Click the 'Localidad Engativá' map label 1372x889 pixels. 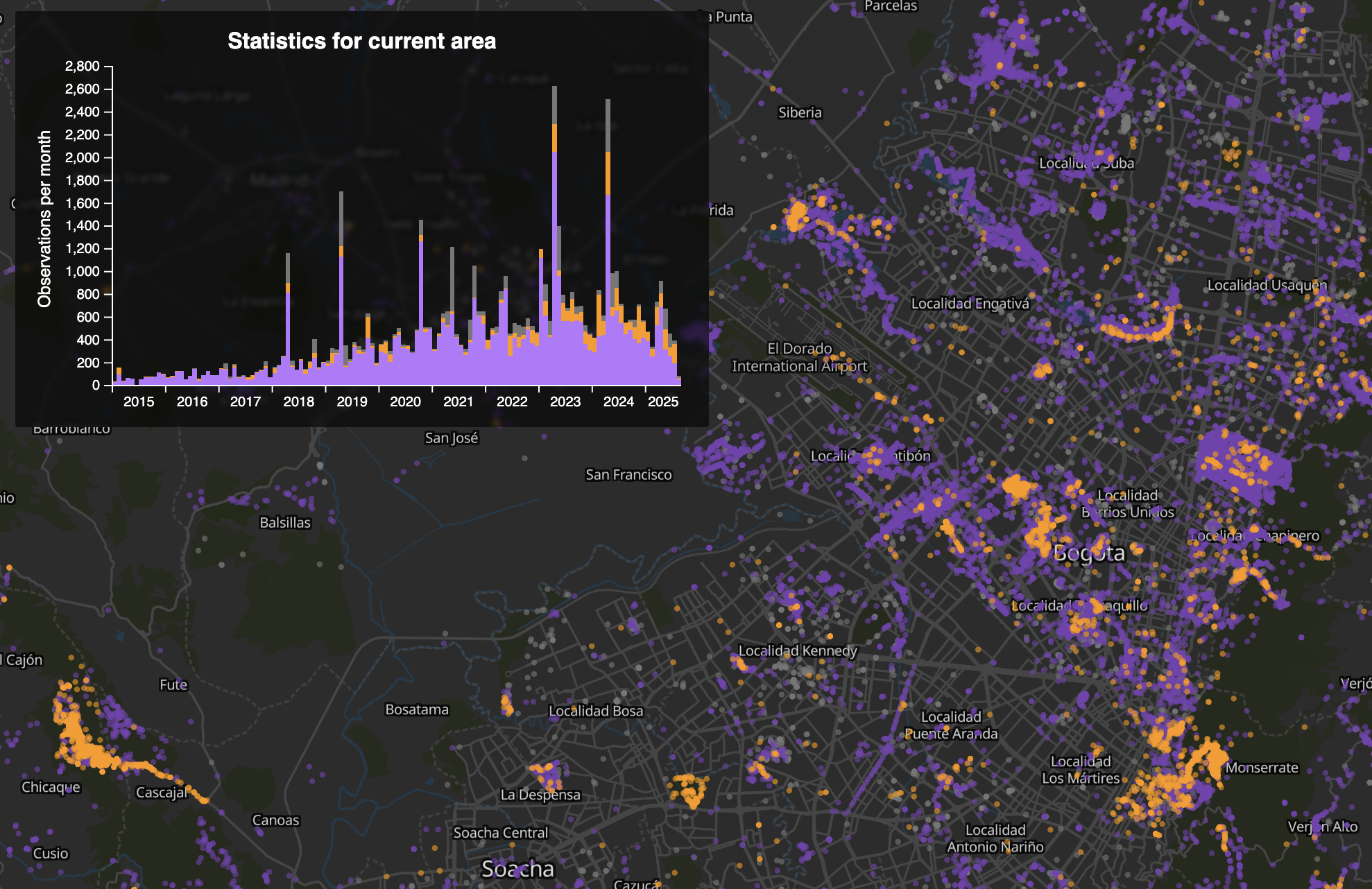pyautogui.click(x=970, y=304)
